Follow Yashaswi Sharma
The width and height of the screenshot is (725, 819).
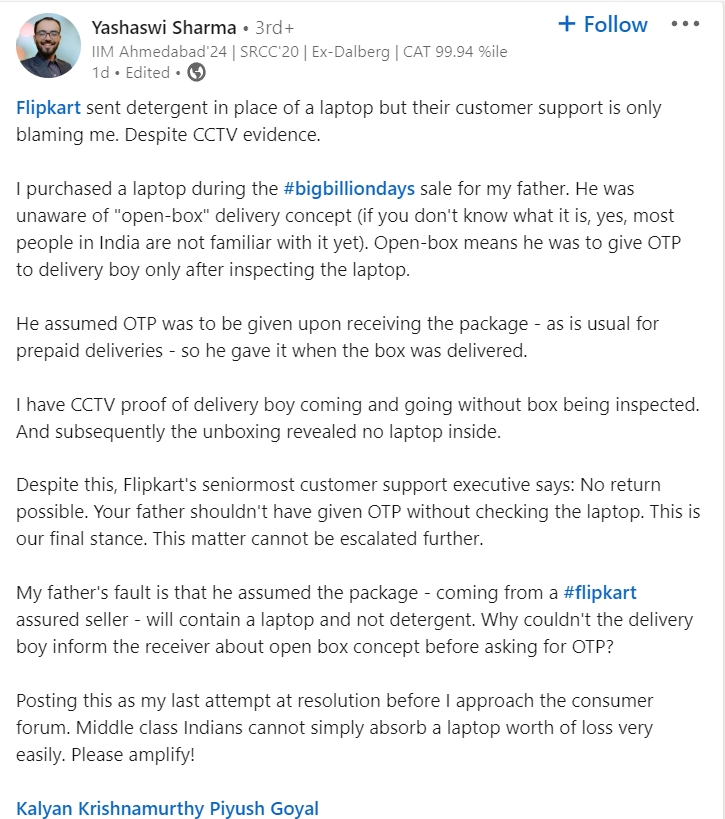click(x=603, y=24)
